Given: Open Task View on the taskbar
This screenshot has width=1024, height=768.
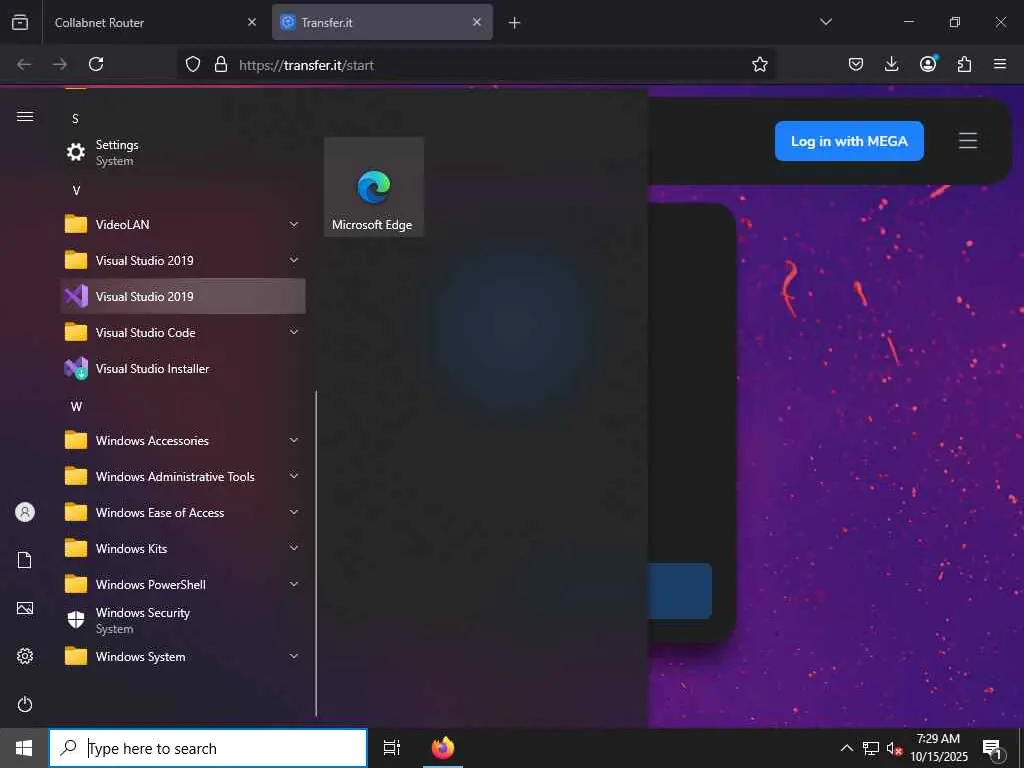Looking at the screenshot, I should click(x=392, y=748).
